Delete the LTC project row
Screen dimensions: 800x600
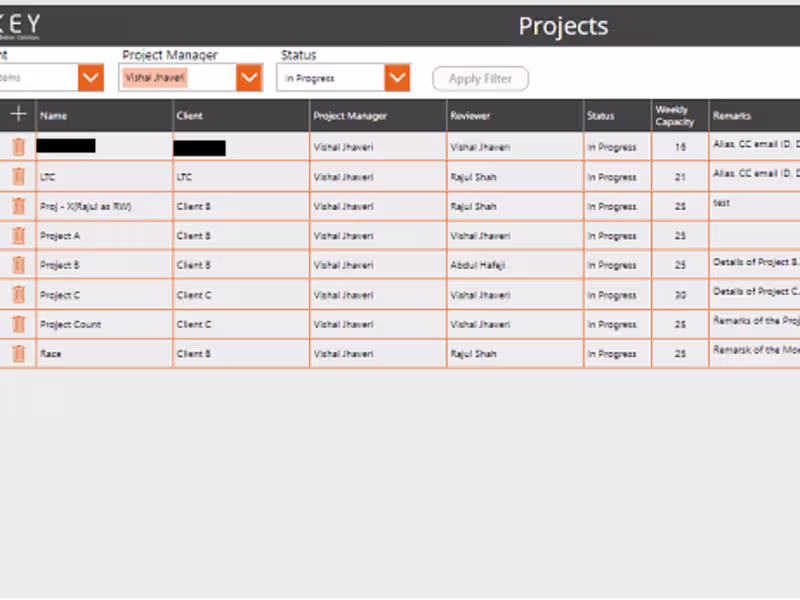point(17,177)
